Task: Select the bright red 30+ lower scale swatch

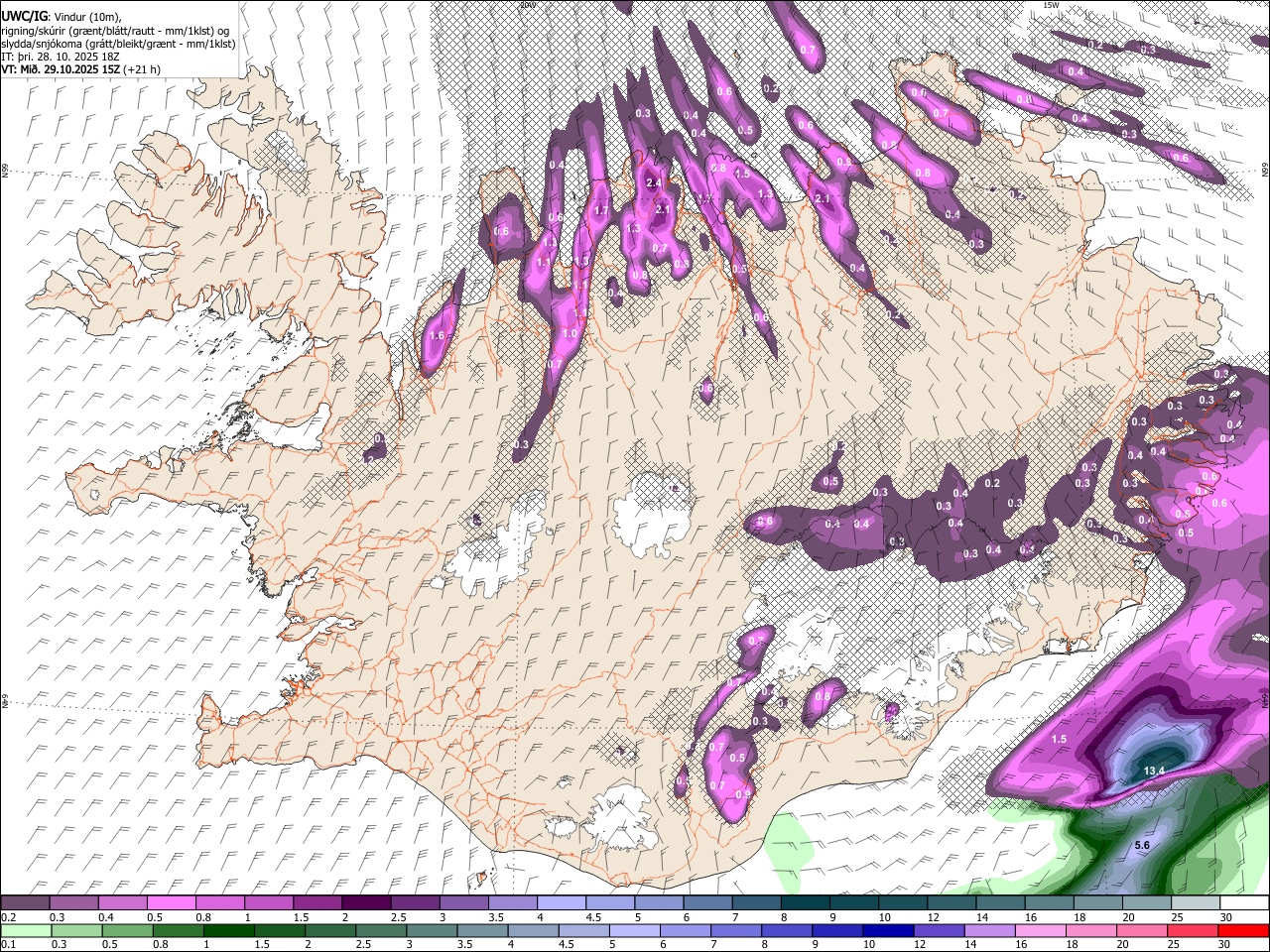Action: pyautogui.click(x=1242, y=930)
